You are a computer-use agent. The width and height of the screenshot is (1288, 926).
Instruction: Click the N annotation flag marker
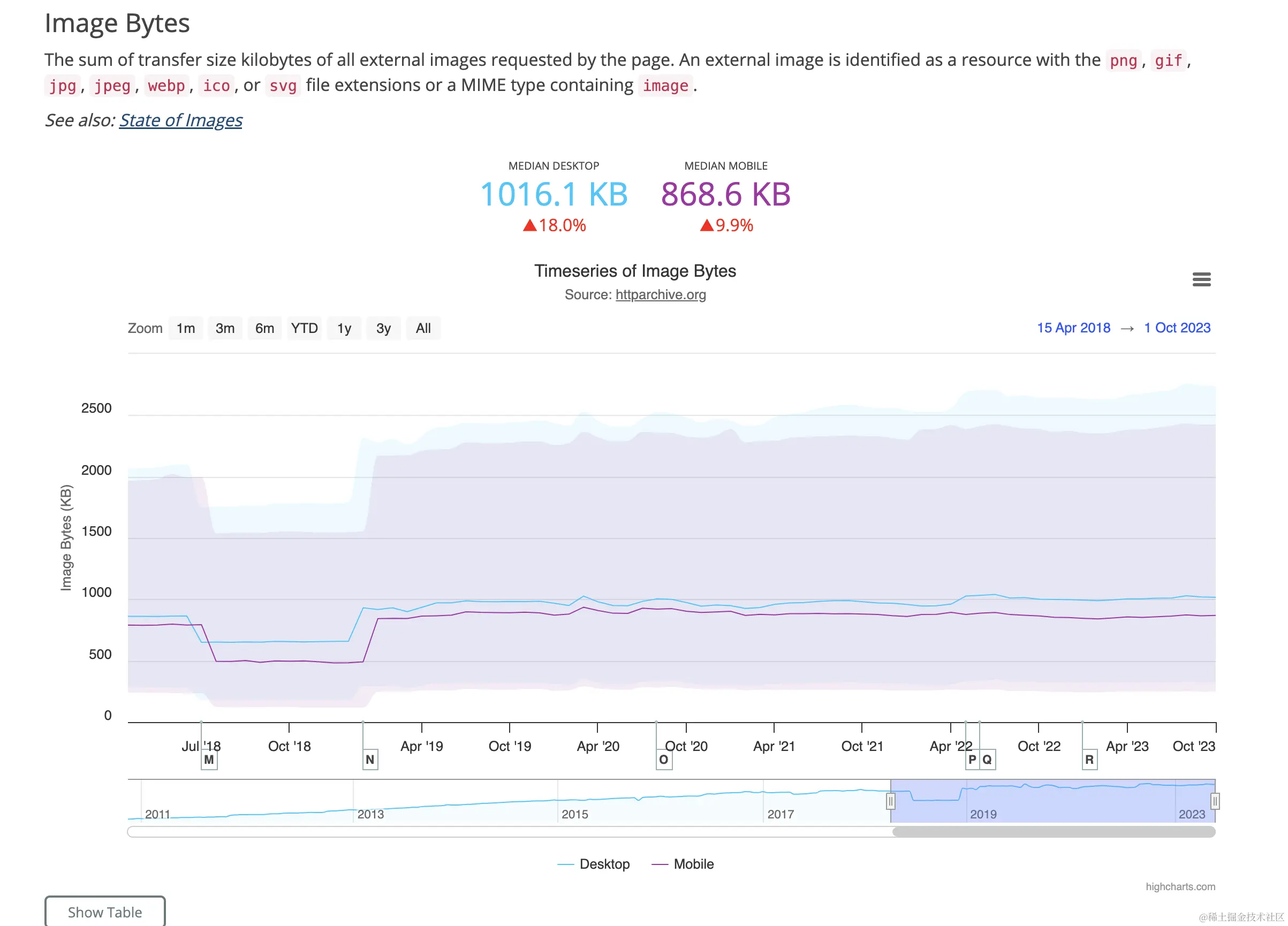pyautogui.click(x=370, y=760)
